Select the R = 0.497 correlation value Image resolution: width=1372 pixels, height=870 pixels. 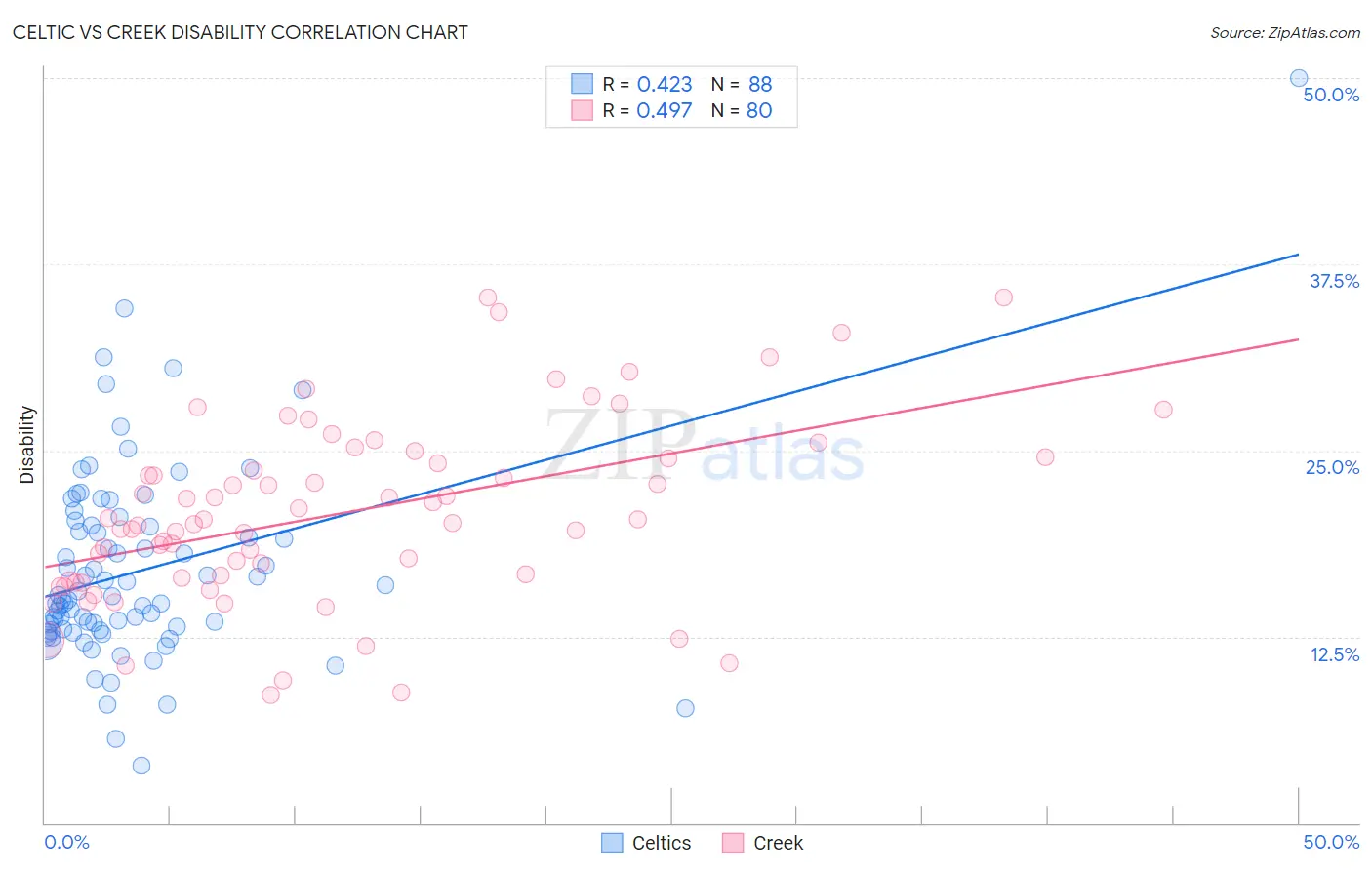[x=647, y=110]
